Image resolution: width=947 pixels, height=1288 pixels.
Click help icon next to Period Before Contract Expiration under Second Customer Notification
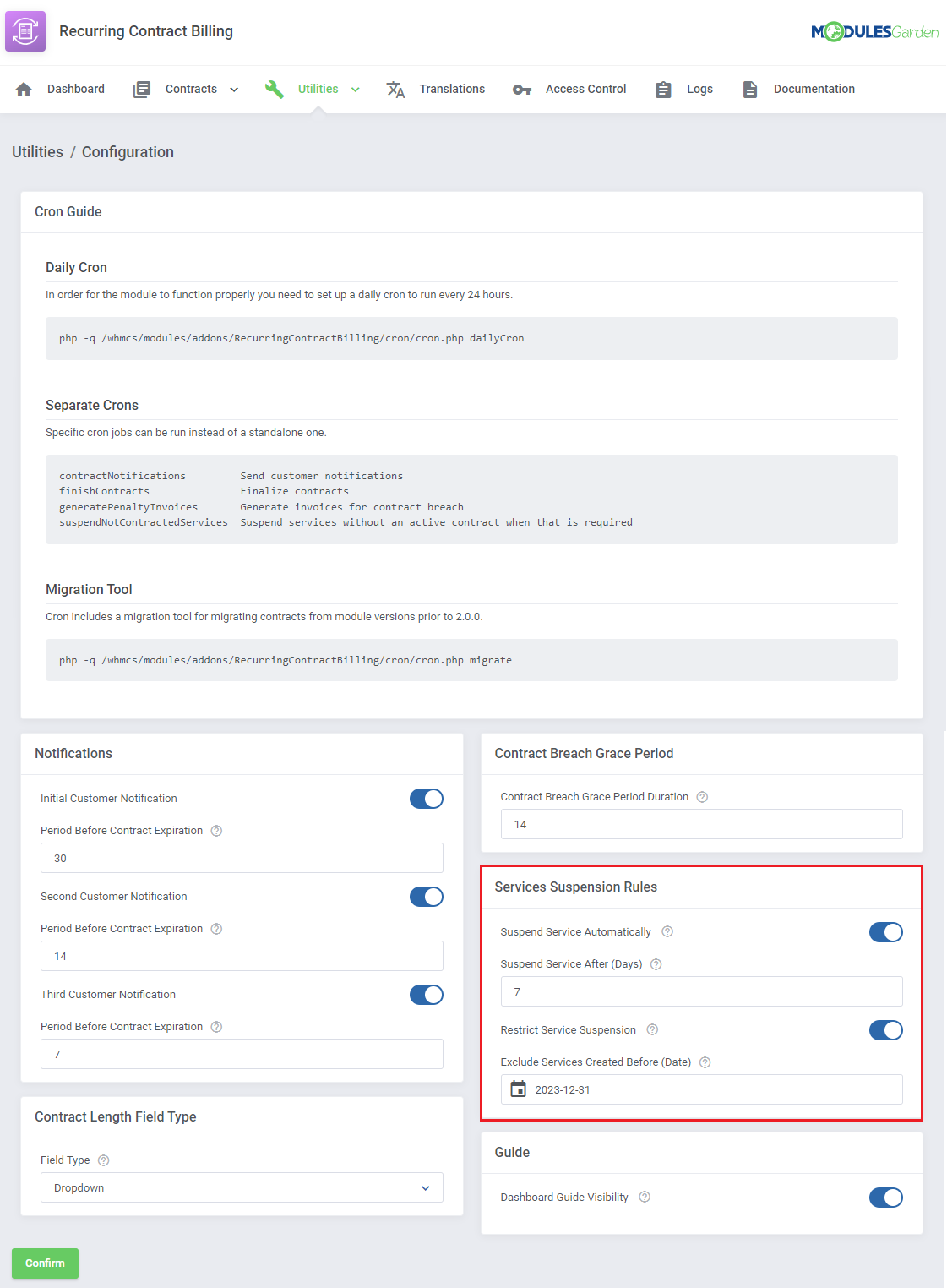pos(216,929)
